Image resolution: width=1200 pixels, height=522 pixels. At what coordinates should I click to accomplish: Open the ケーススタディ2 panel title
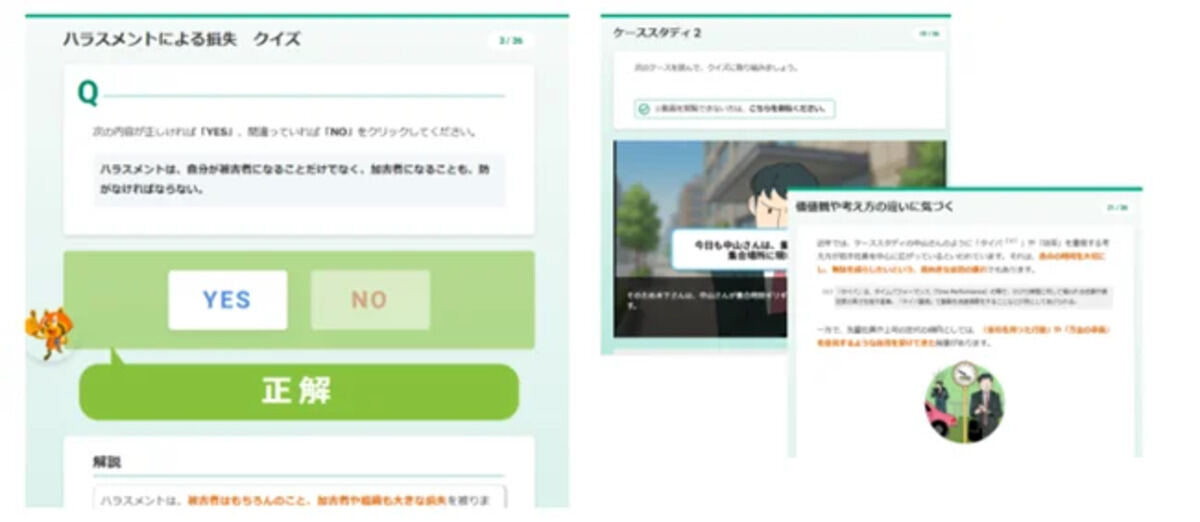(x=657, y=33)
